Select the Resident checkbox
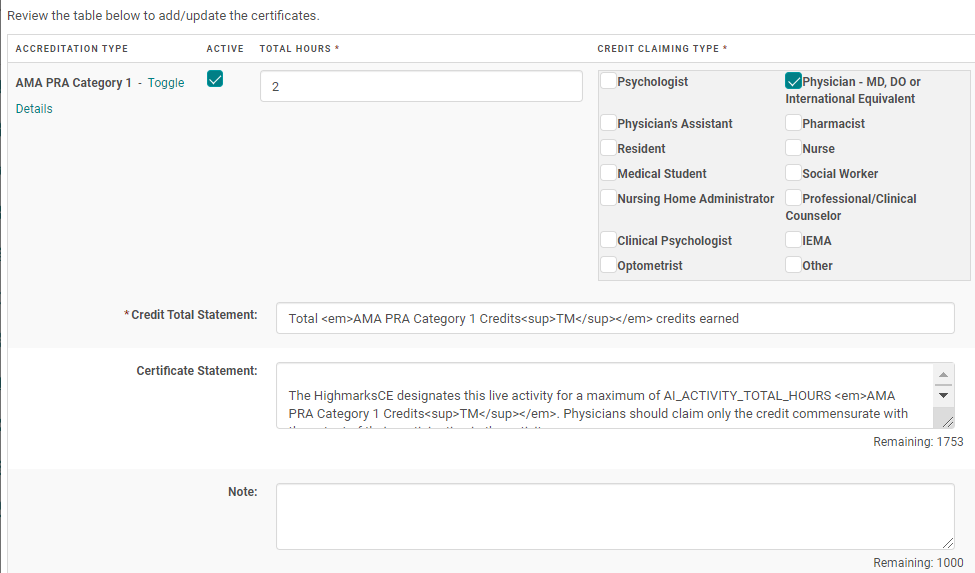The image size is (975, 573). 608,148
